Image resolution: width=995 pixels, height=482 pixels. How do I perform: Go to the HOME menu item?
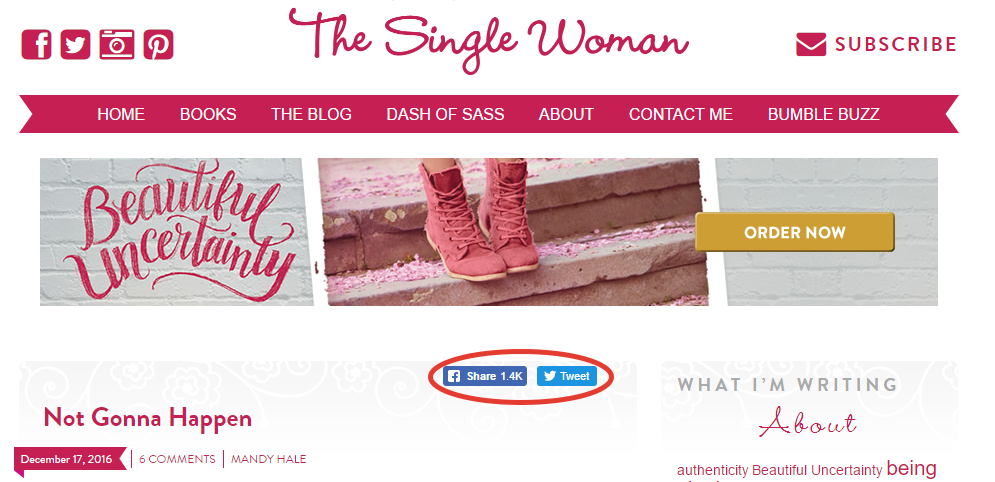[x=121, y=114]
